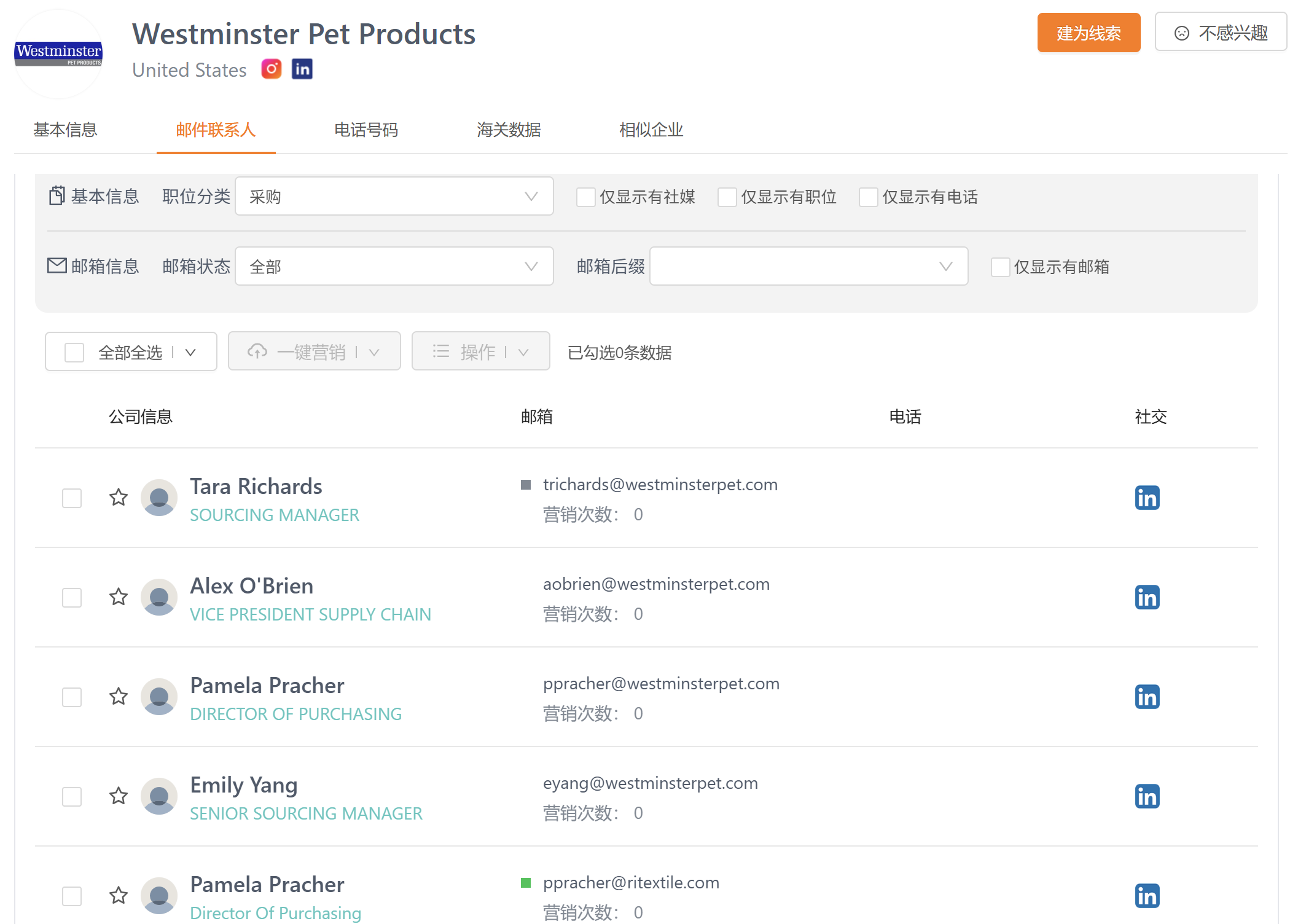Toggle the 仅显示有职位 checkbox

727,197
